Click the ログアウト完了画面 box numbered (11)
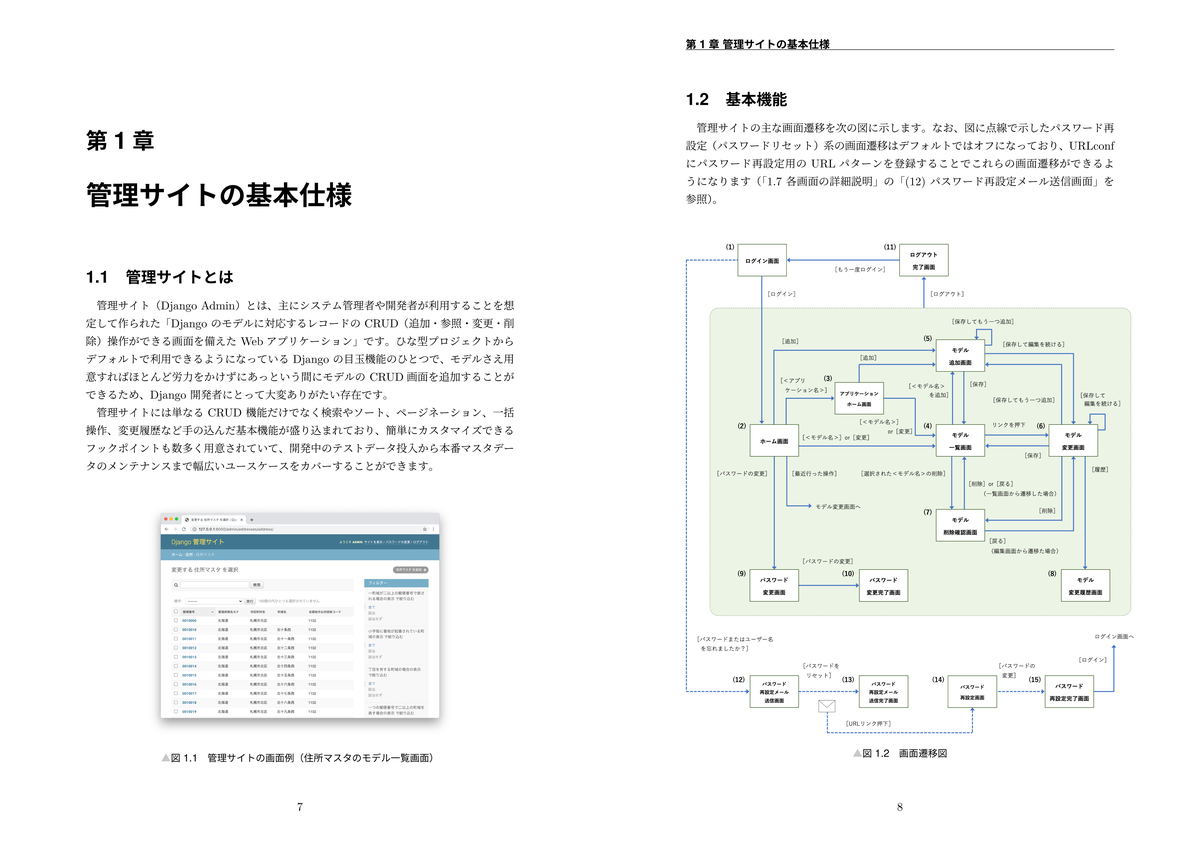 [924, 261]
